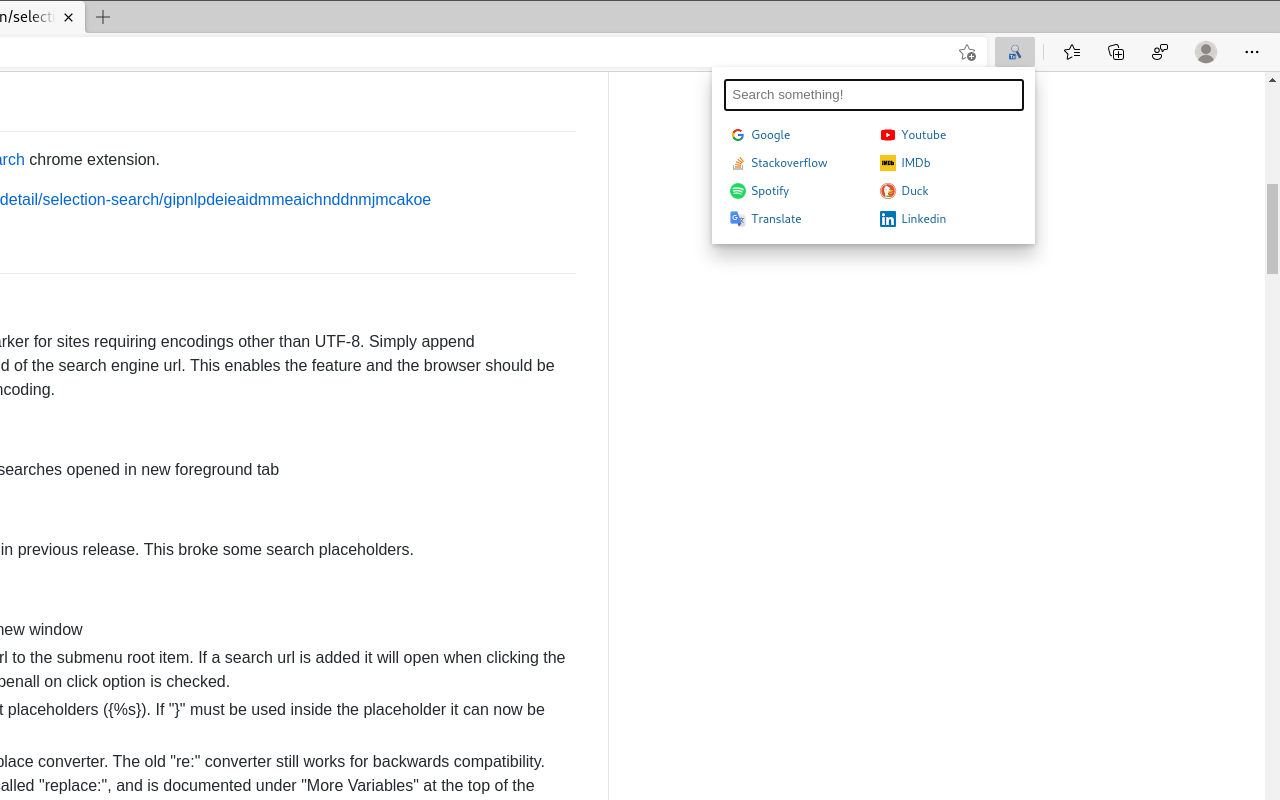Pick IMDb search engine link
Image resolution: width=1280 pixels, height=800 pixels.
(x=915, y=163)
